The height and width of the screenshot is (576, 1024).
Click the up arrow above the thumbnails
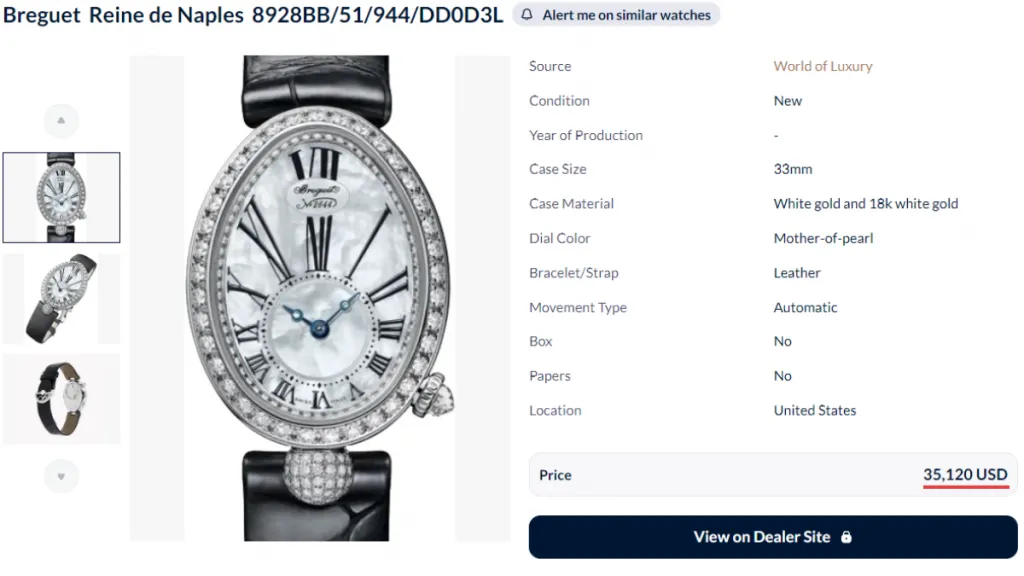point(61,120)
